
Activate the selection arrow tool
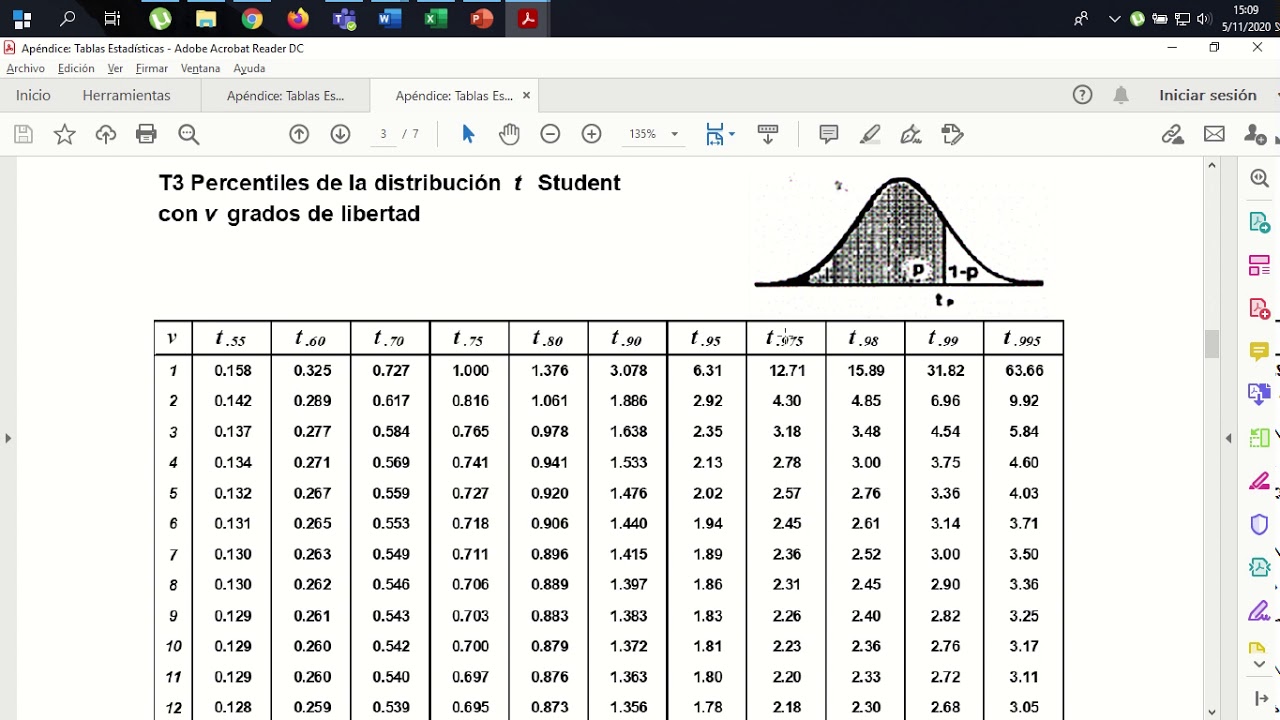[468, 134]
